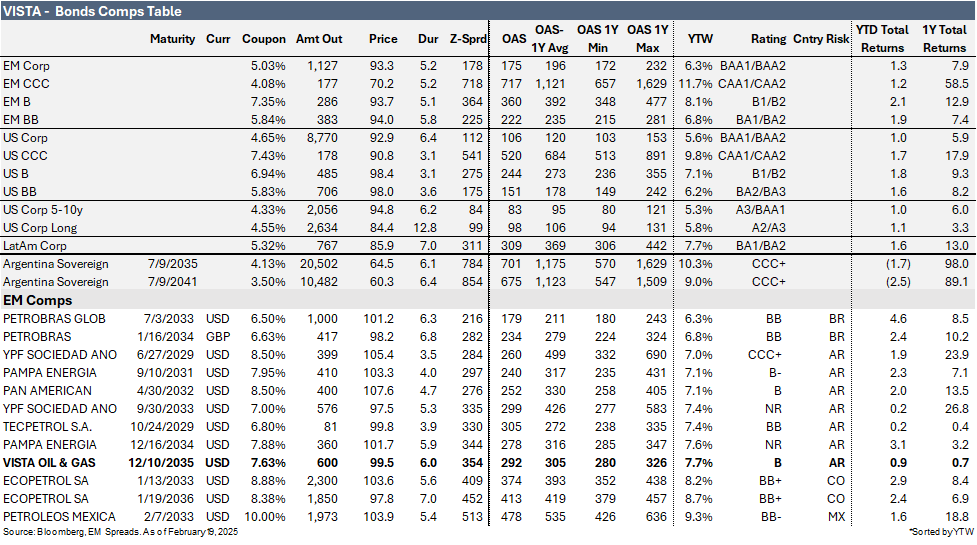Click the 'EM CCC' row label
Viewport: 977px width, 545px height.
tap(26, 84)
